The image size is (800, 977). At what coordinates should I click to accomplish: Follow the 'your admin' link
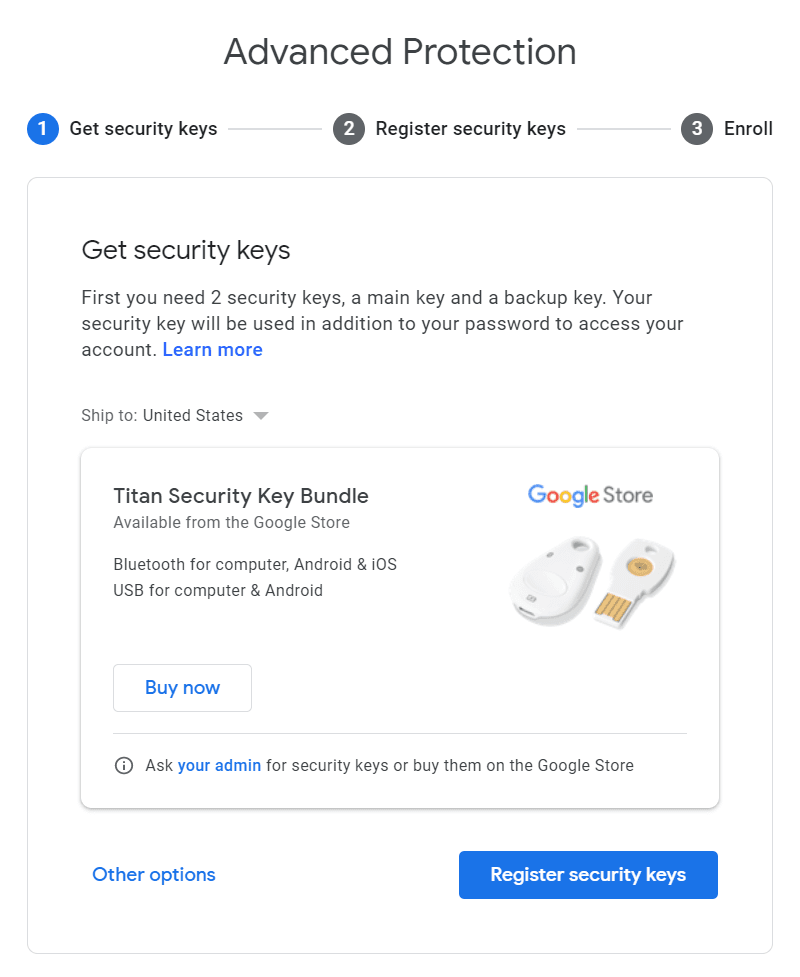tap(219, 766)
